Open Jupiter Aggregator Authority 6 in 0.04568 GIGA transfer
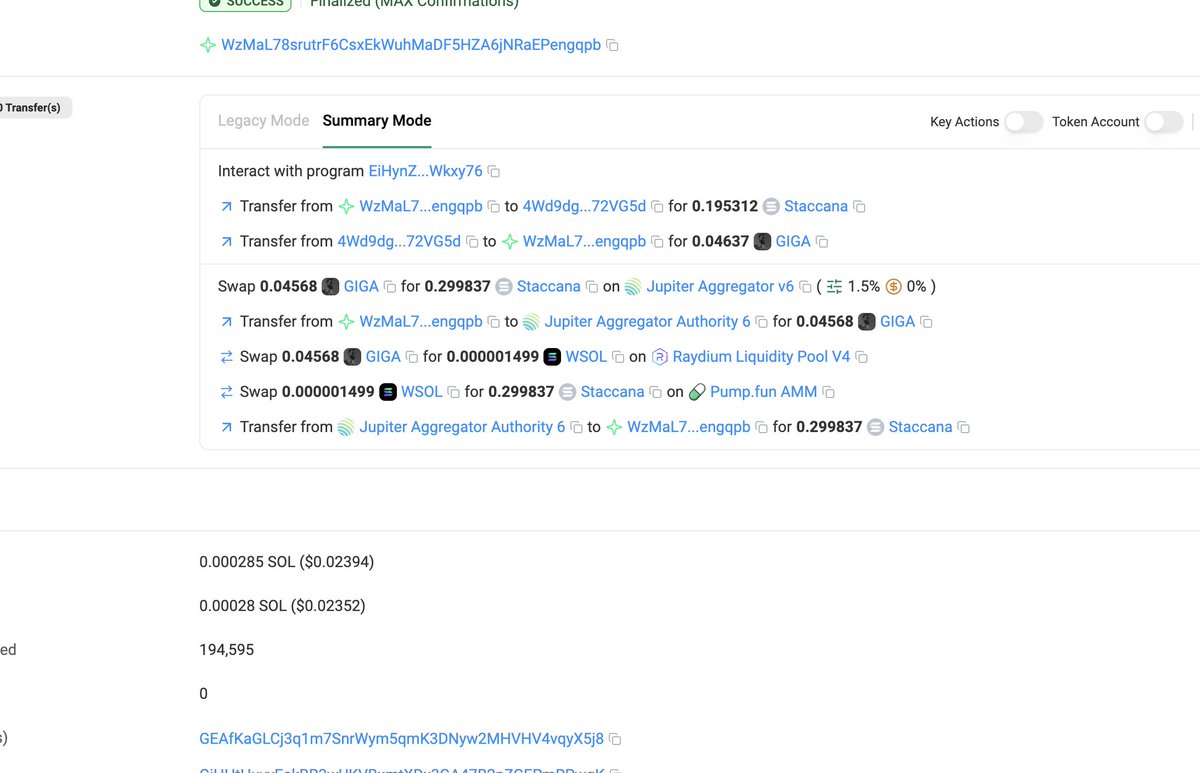 (x=648, y=321)
